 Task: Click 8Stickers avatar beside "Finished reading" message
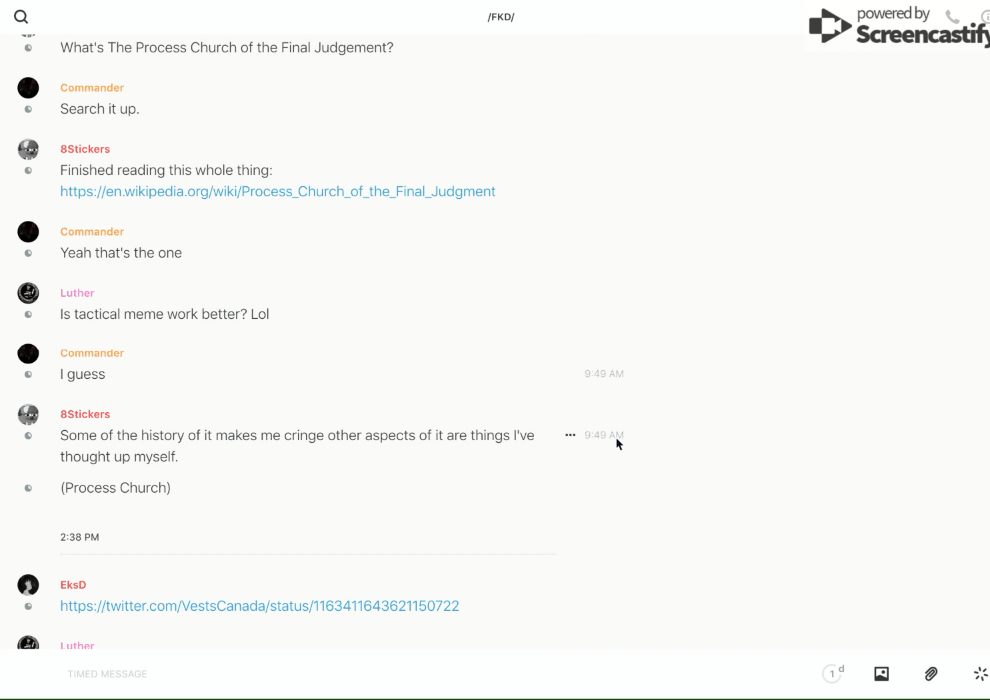tap(28, 150)
